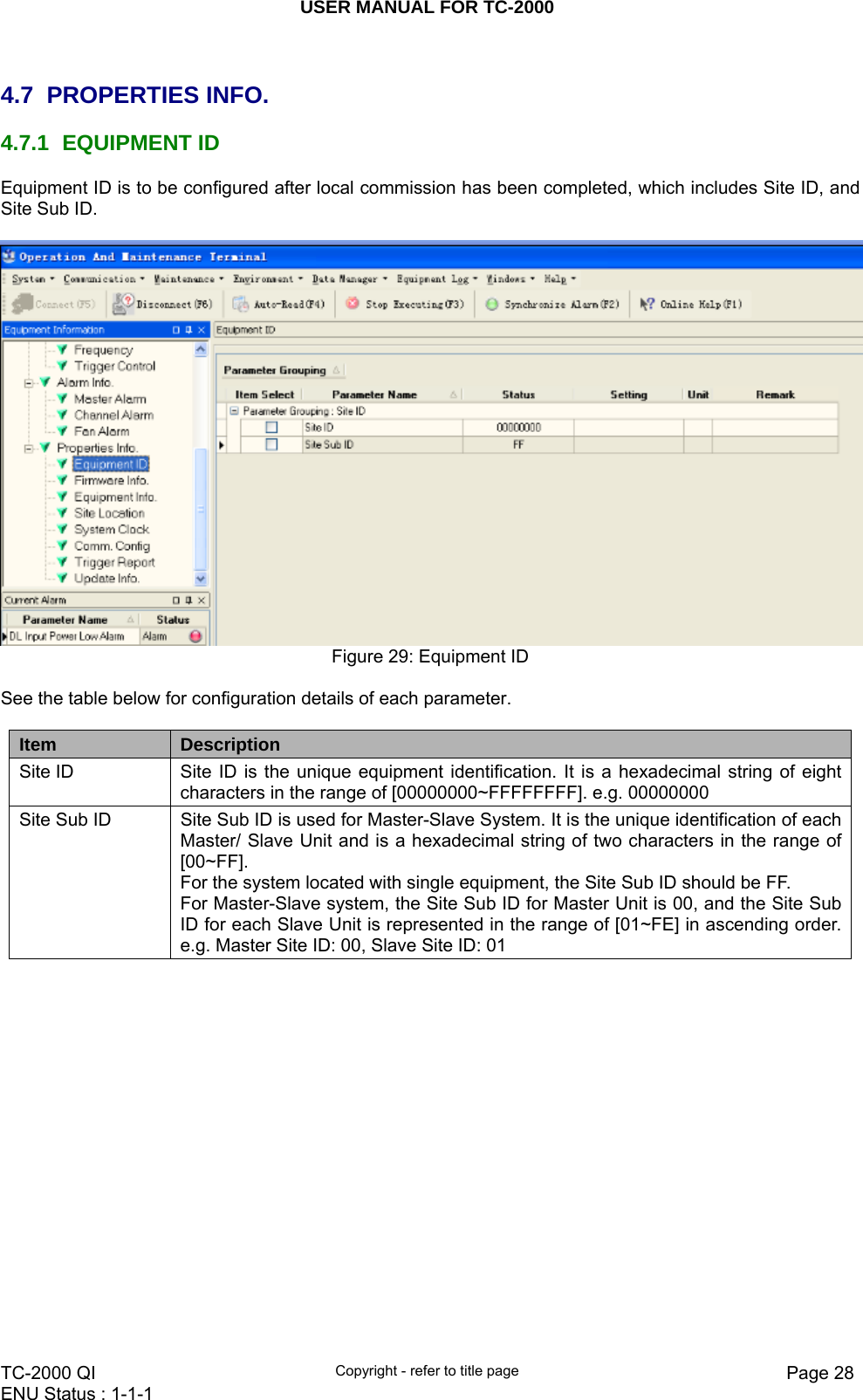
Task: Close the Current Alarm panel
Action: coord(202,600)
